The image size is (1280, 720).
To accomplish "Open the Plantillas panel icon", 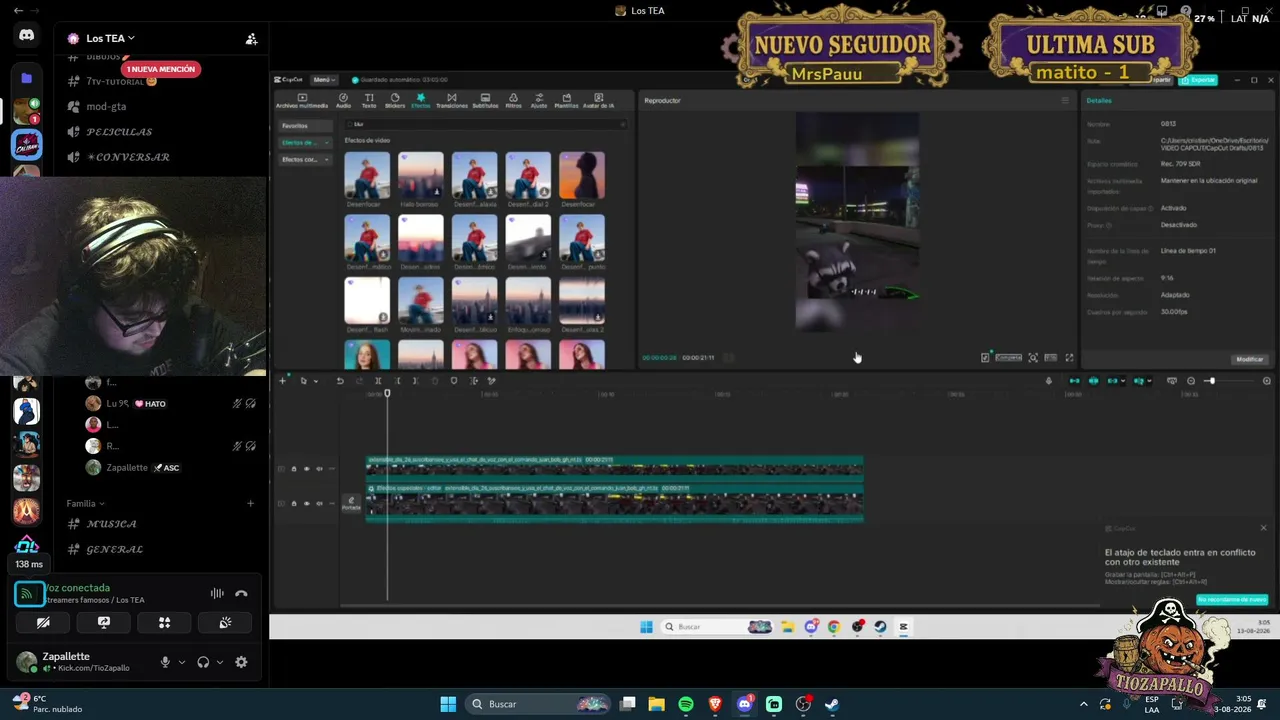I will pos(566,100).
